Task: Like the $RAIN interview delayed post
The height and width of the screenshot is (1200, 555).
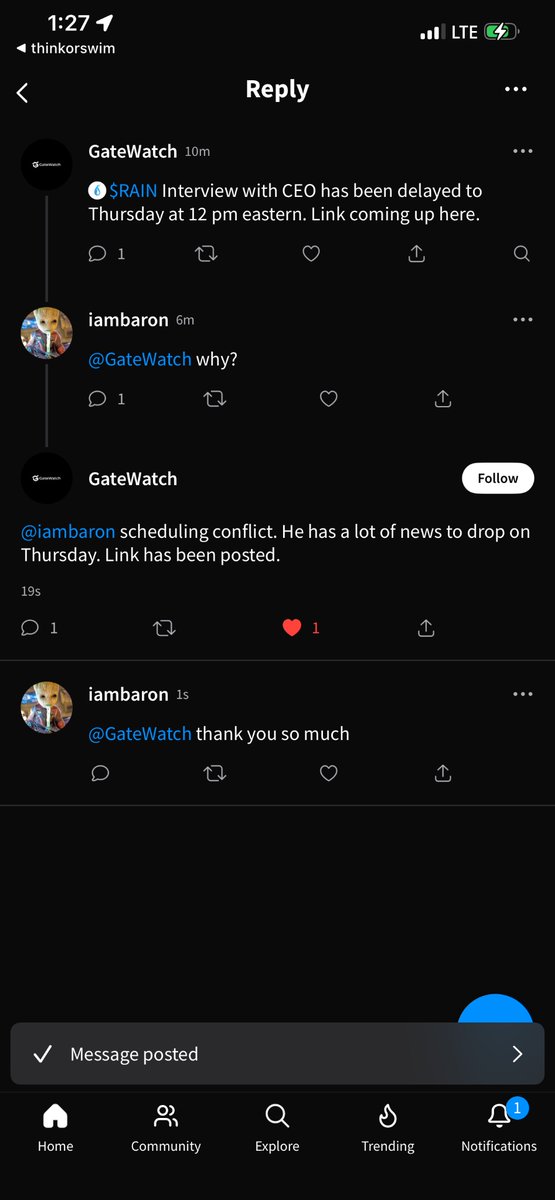Action: pyautogui.click(x=311, y=254)
